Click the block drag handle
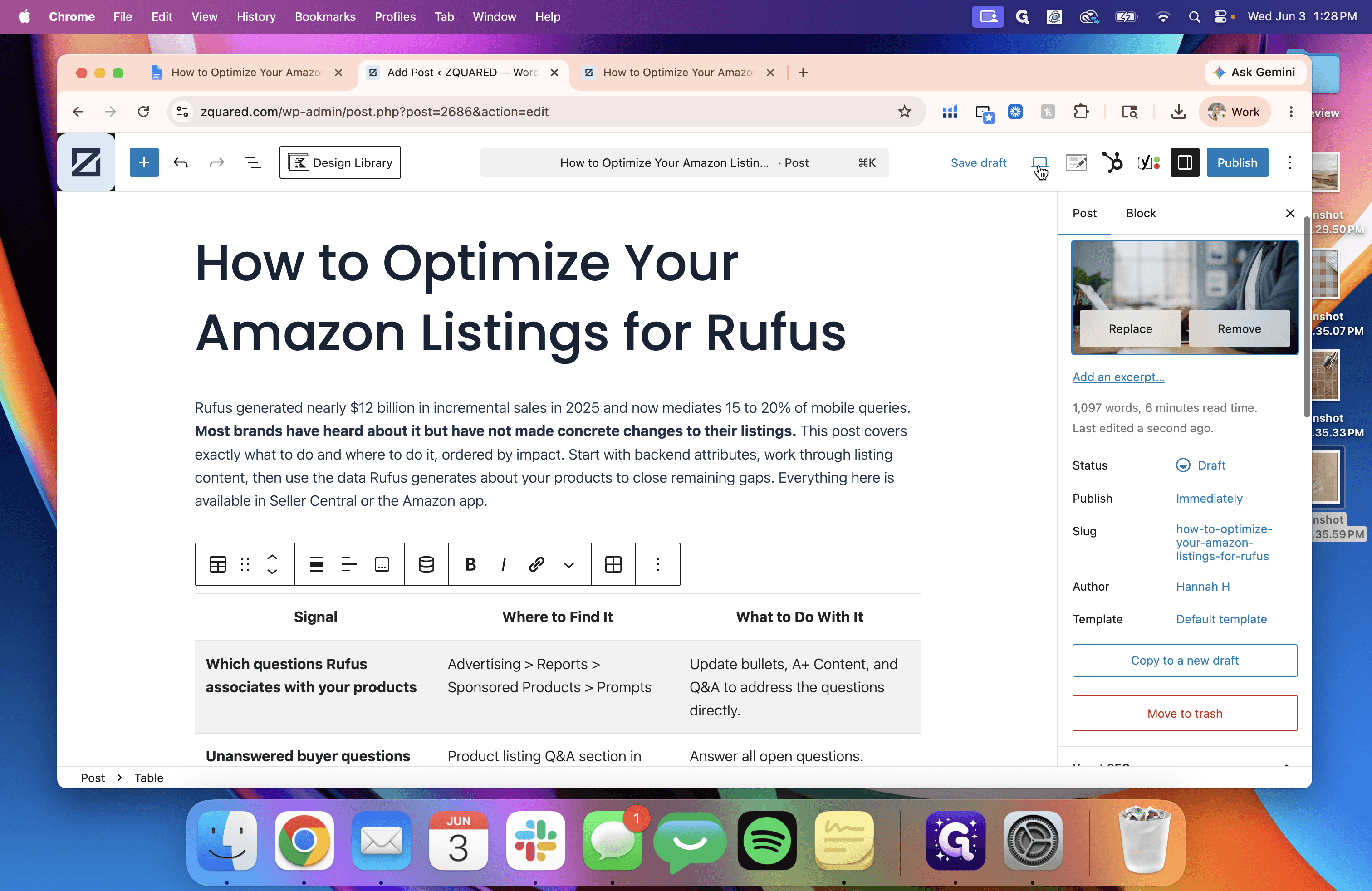 click(245, 564)
